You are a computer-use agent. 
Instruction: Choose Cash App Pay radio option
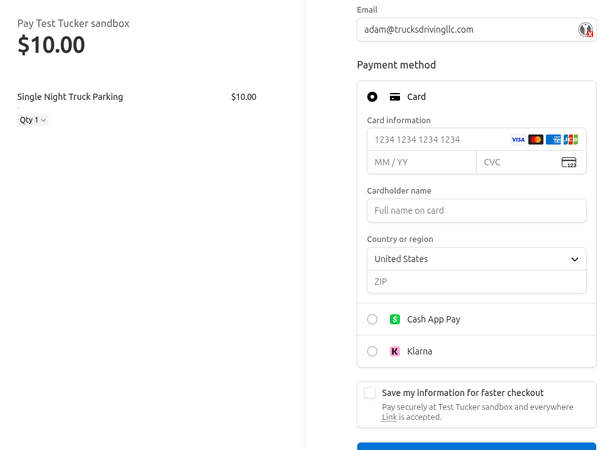pos(372,319)
